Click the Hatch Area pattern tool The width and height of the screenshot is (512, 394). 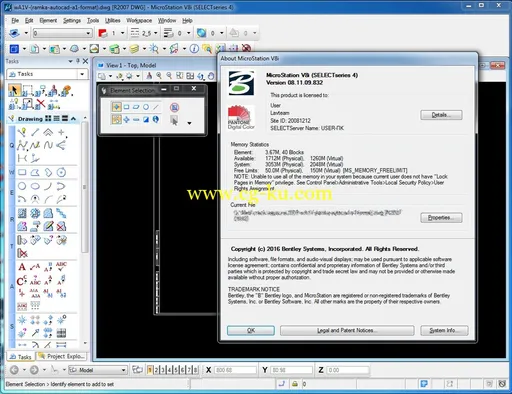click(x=22, y=213)
